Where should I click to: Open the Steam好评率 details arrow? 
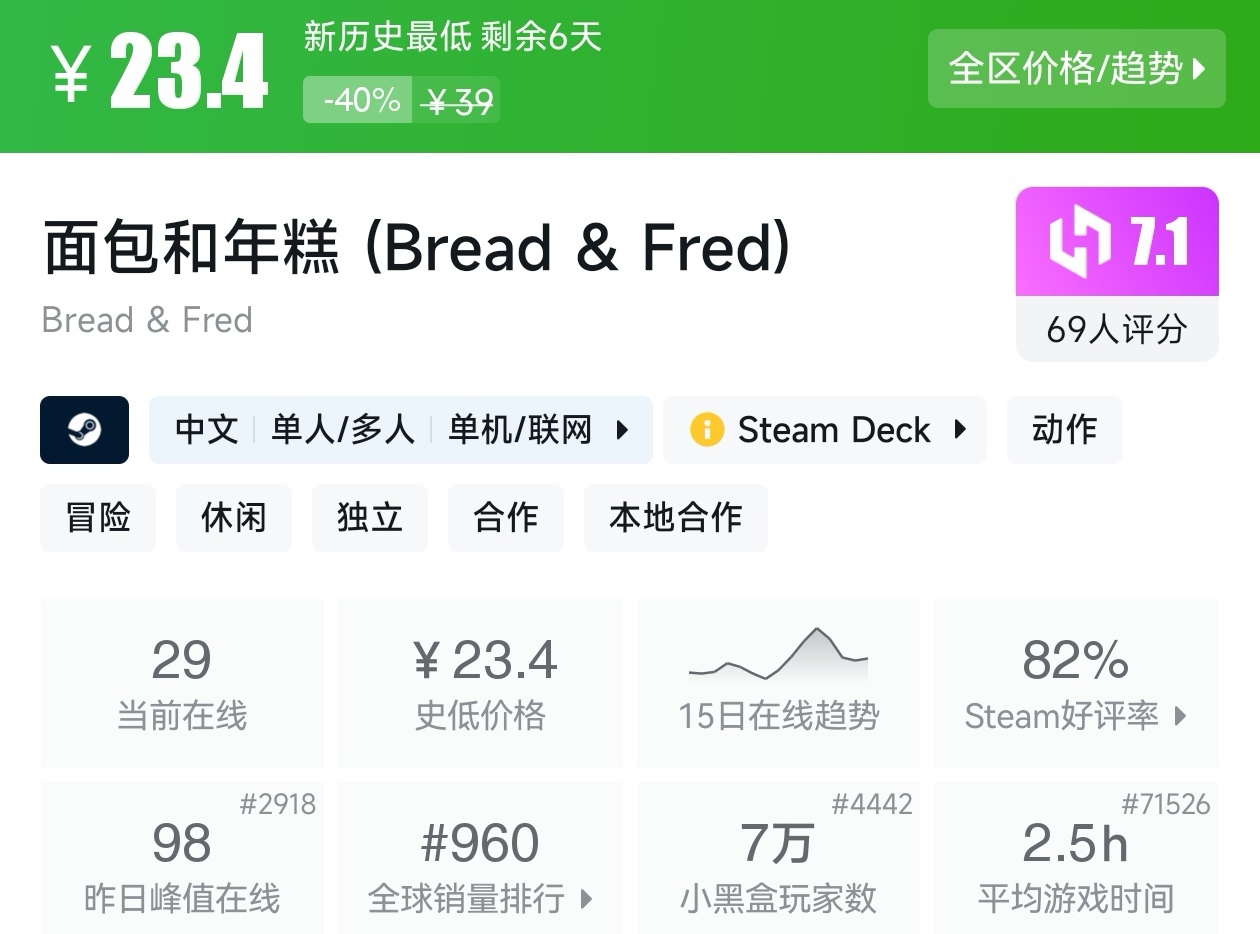(1181, 716)
